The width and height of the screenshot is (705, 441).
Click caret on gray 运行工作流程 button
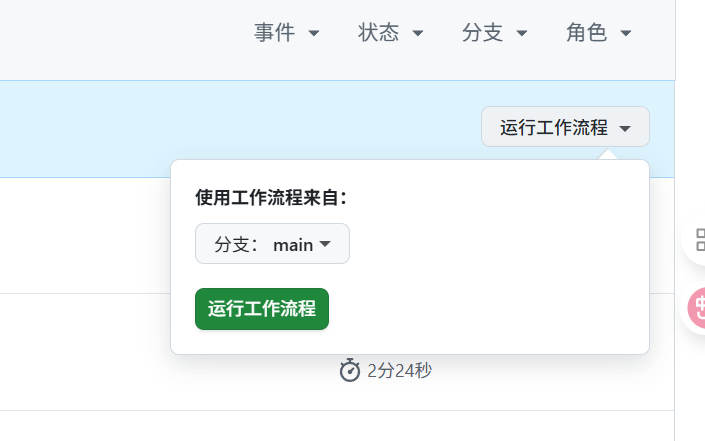(x=625, y=128)
